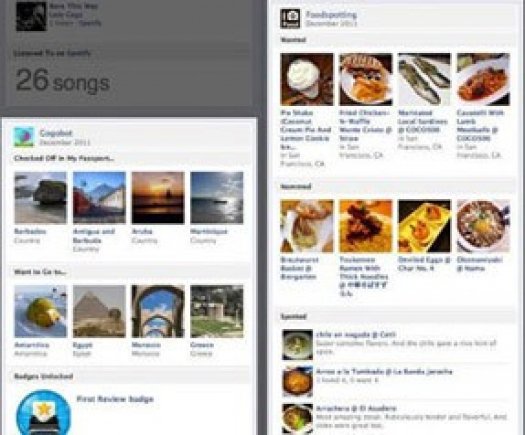Open the Martinique seascape thumbnail
The width and height of the screenshot is (525, 435).
click(217, 198)
